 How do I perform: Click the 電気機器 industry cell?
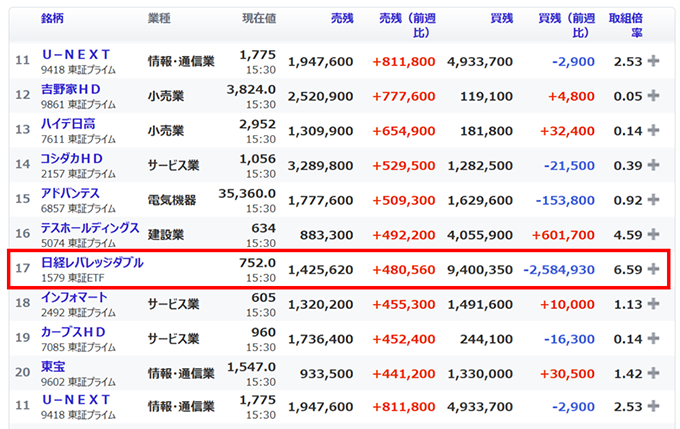[172, 200]
